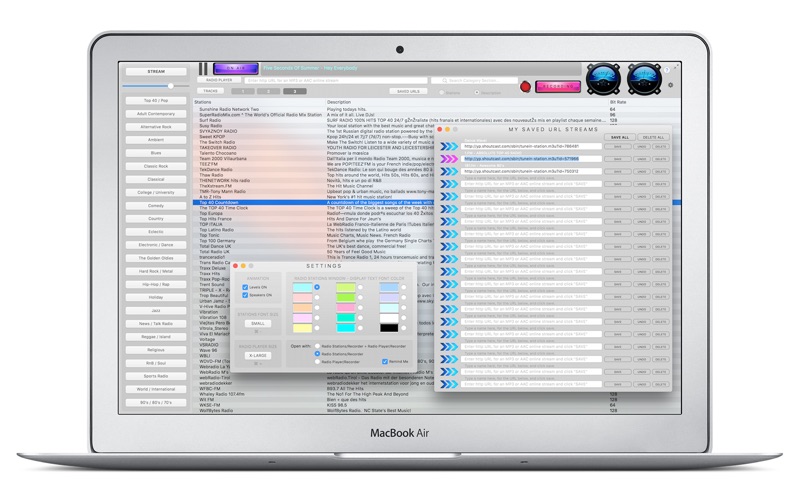Click the STREAM button
The width and height of the screenshot is (800, 500).
(156, 71)
